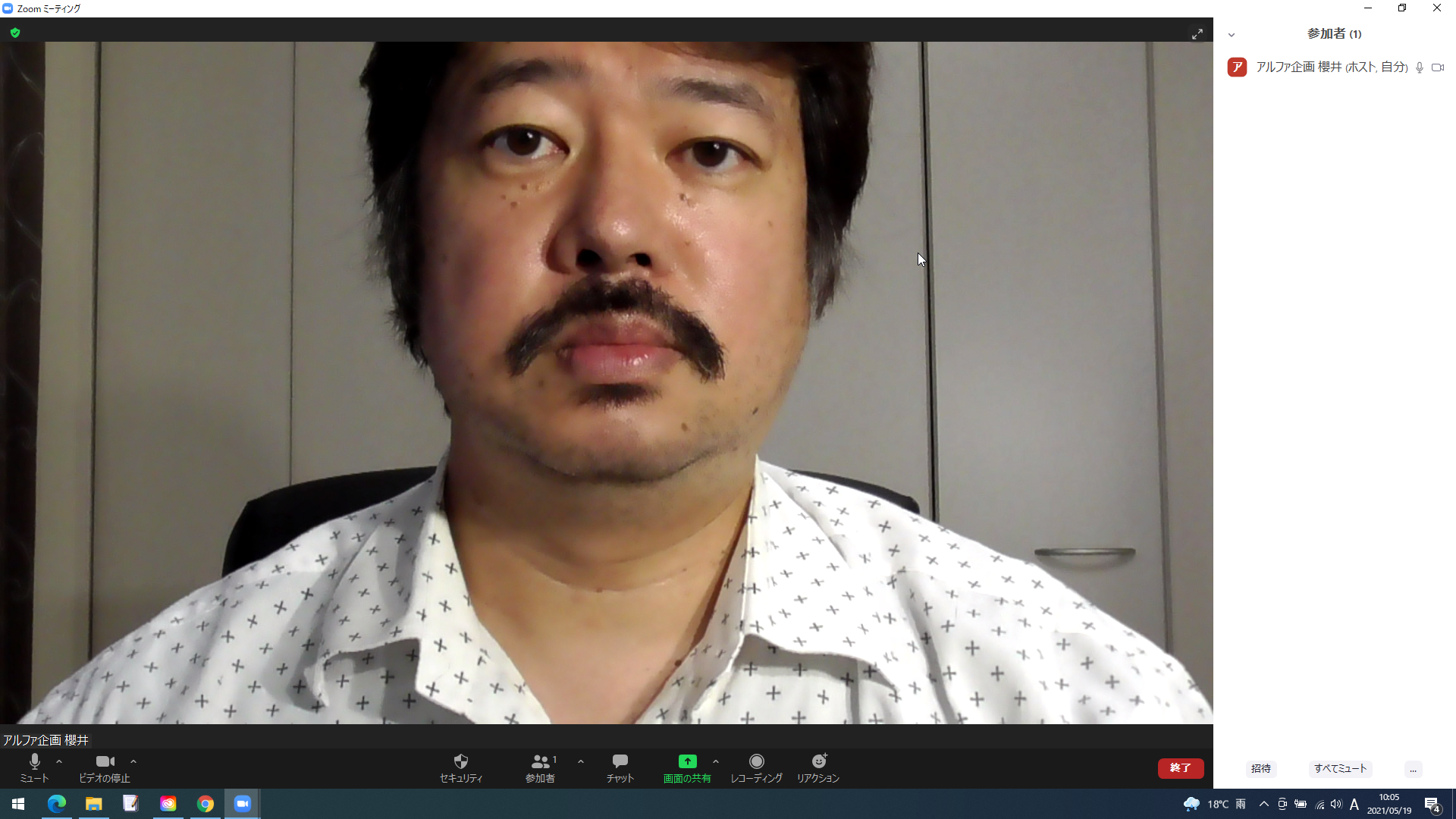
Task: Open Adobe Creative Cloud taskbar icon
Action: [x=168, y=804]
